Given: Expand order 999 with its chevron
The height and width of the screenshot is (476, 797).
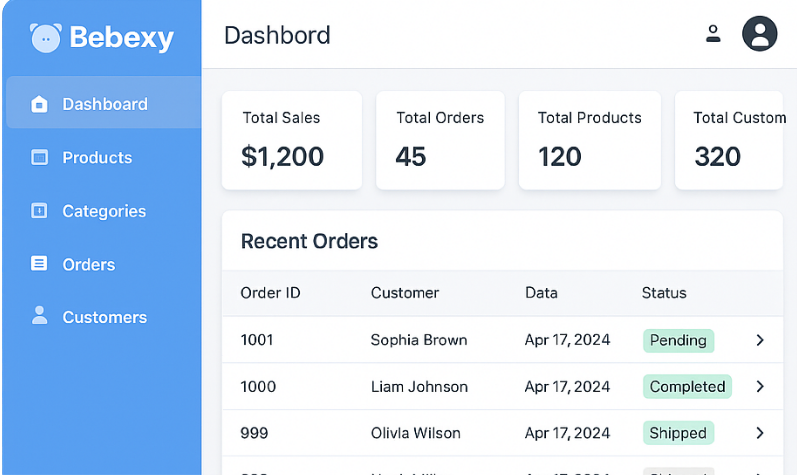Looking at the screenshot, I should [760, 433].
